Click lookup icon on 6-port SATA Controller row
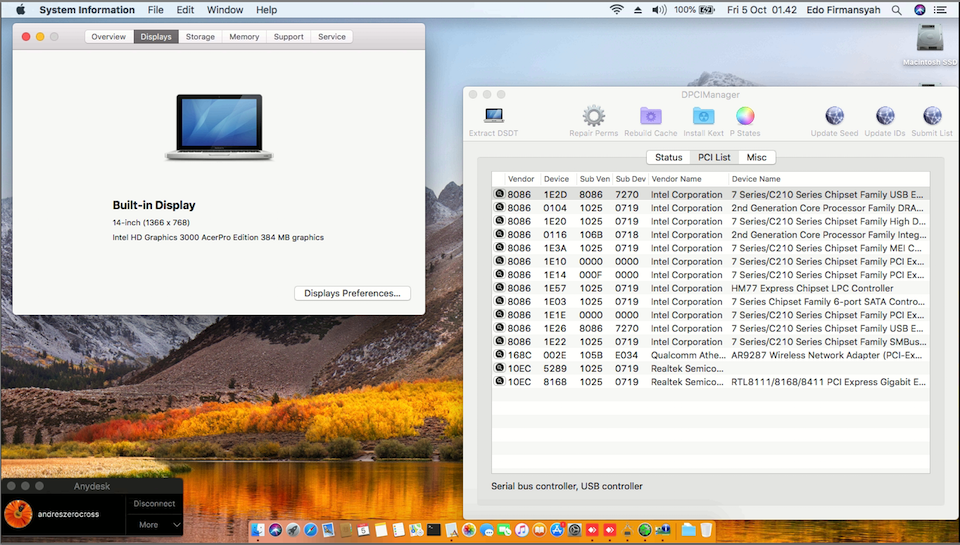This screenshot has height=545, width=960. click(x=500, y=301)
